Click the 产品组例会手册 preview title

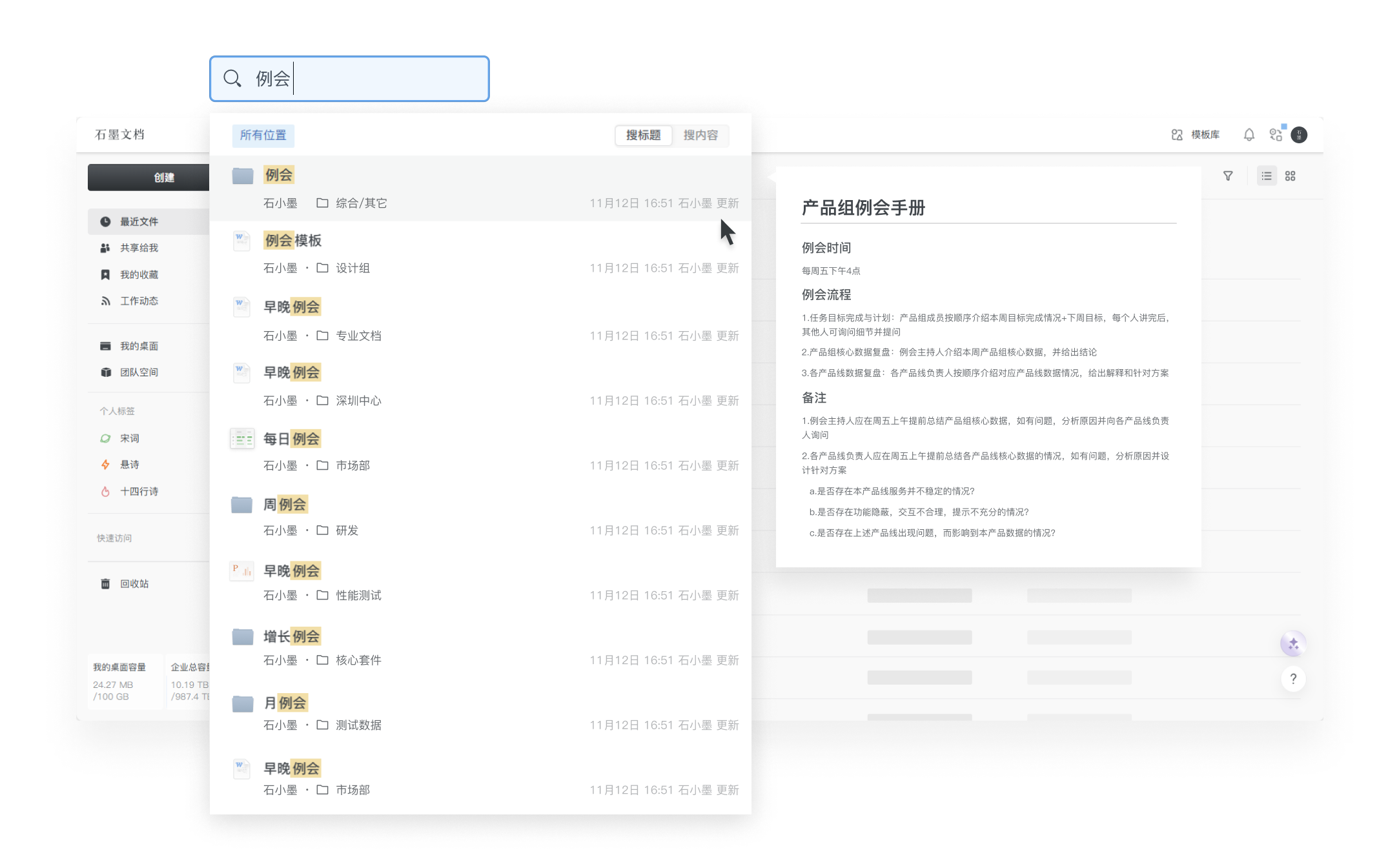(x=863, y=208)
